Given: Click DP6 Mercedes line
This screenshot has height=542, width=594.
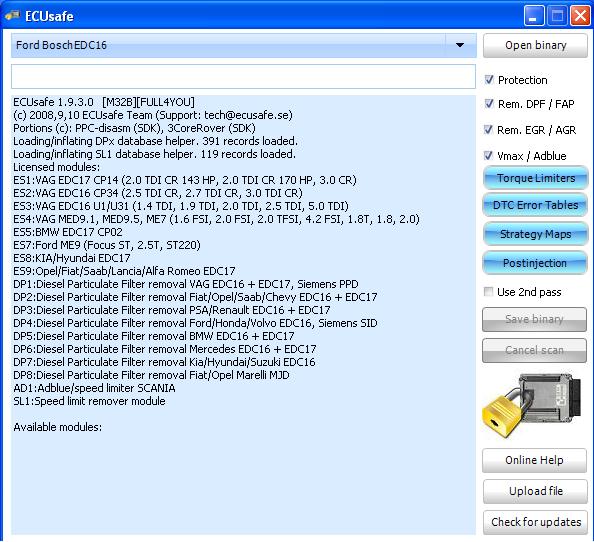Looking at the screenshot, I should point(164,349).
